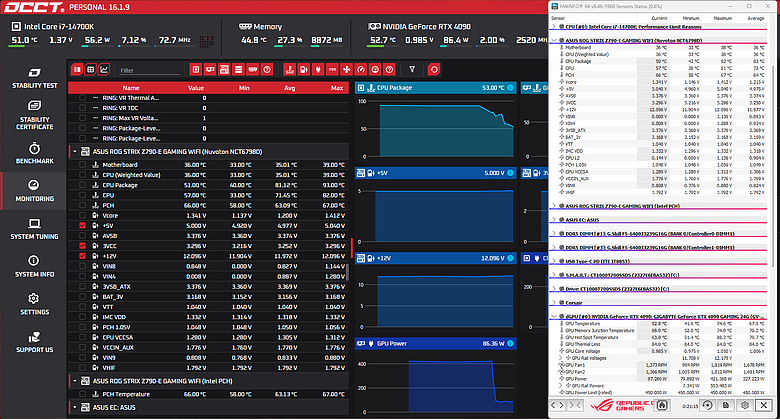Click the Support Us heart icon
Image resolution: width=780 pixels, height=419 pixels.
(x=34, y=337)
